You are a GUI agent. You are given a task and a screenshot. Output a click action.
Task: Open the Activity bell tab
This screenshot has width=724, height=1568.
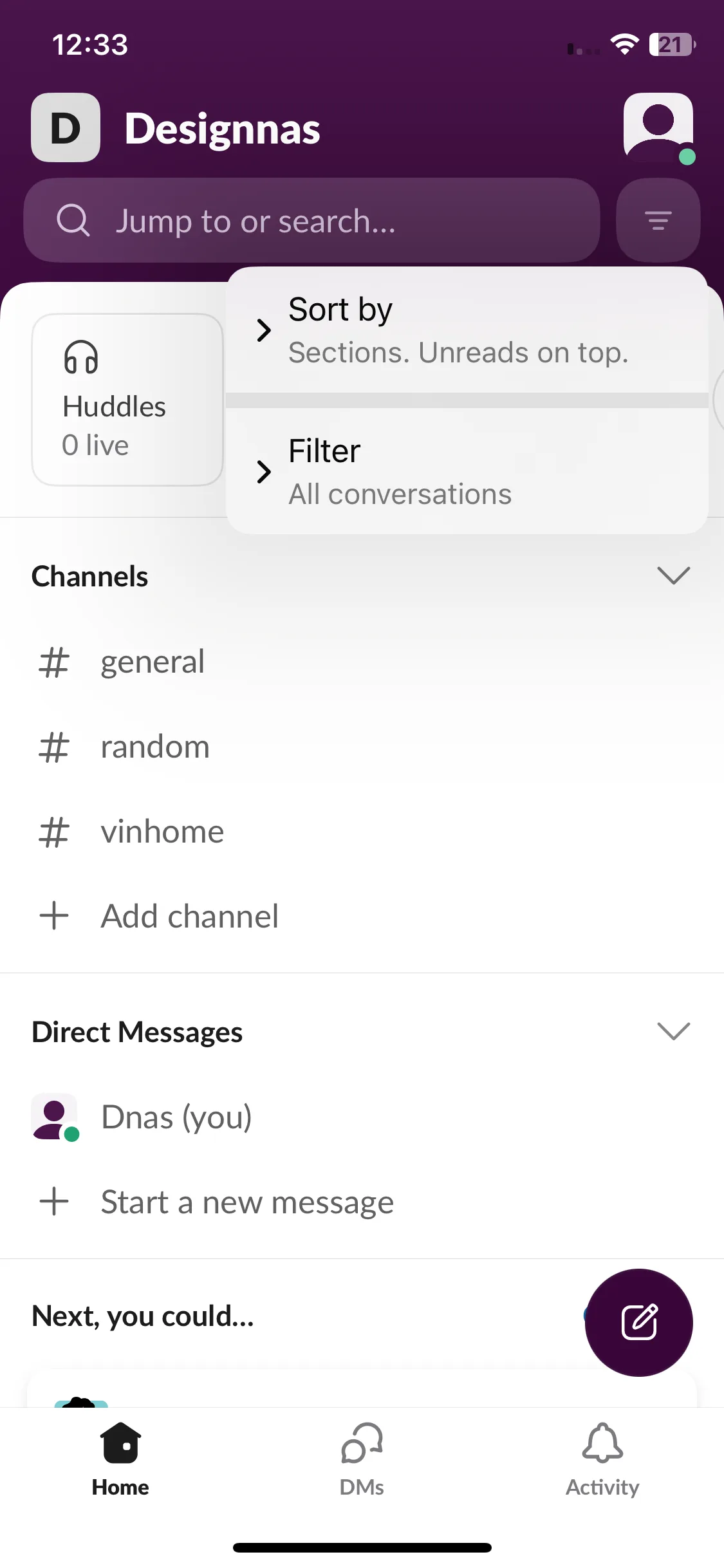point(602,1460)
